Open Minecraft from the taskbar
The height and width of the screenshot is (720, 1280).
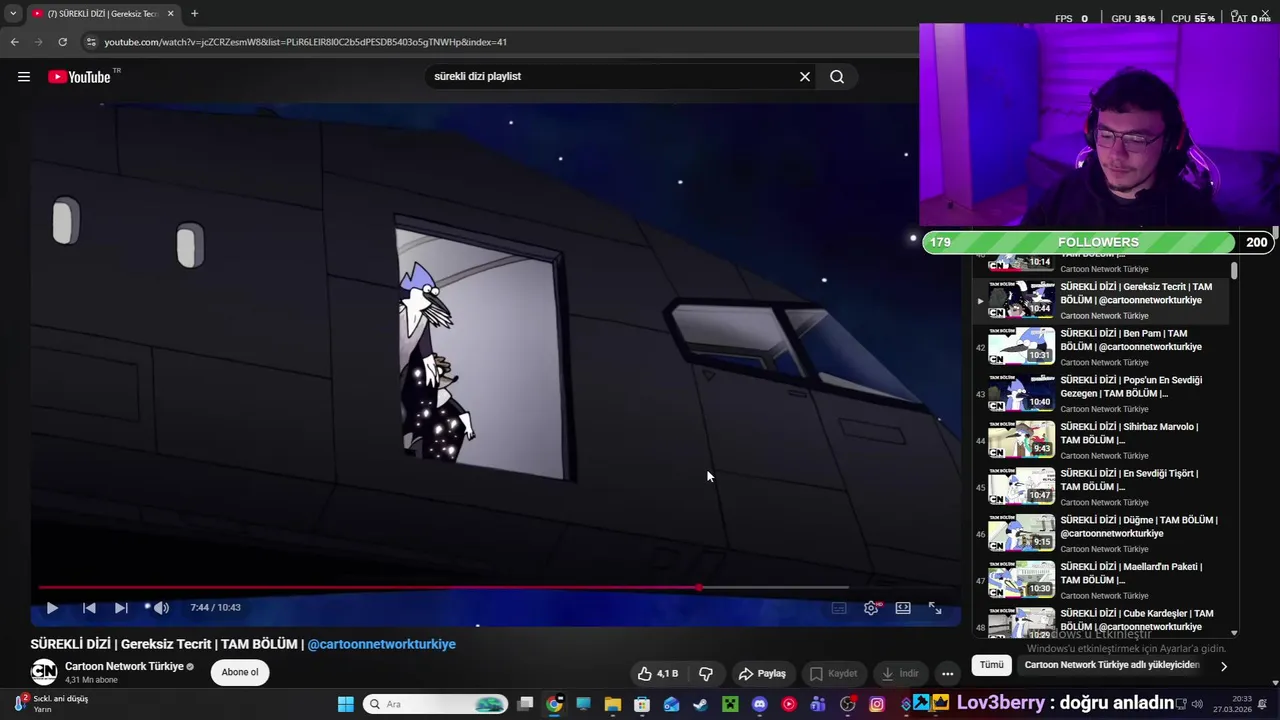pos(730,704)
